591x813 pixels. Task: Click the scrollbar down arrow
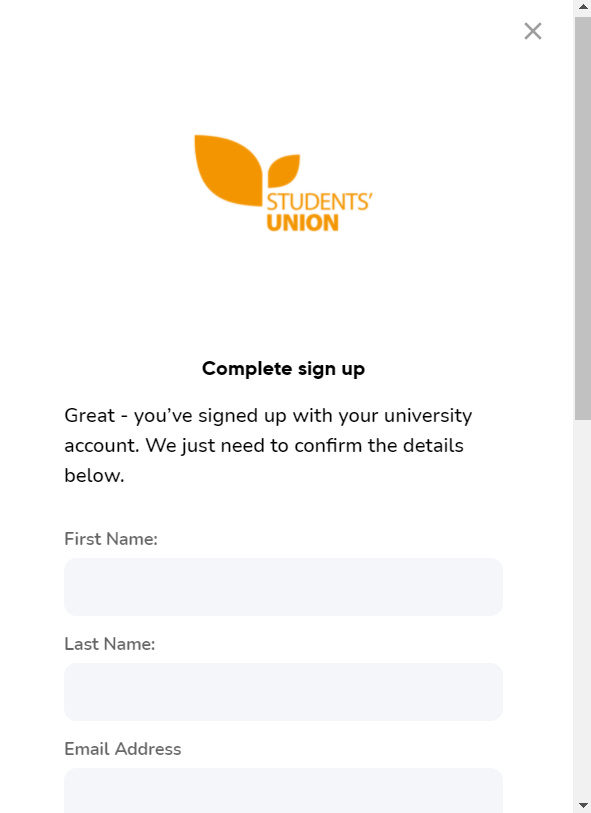click(581, 806)
